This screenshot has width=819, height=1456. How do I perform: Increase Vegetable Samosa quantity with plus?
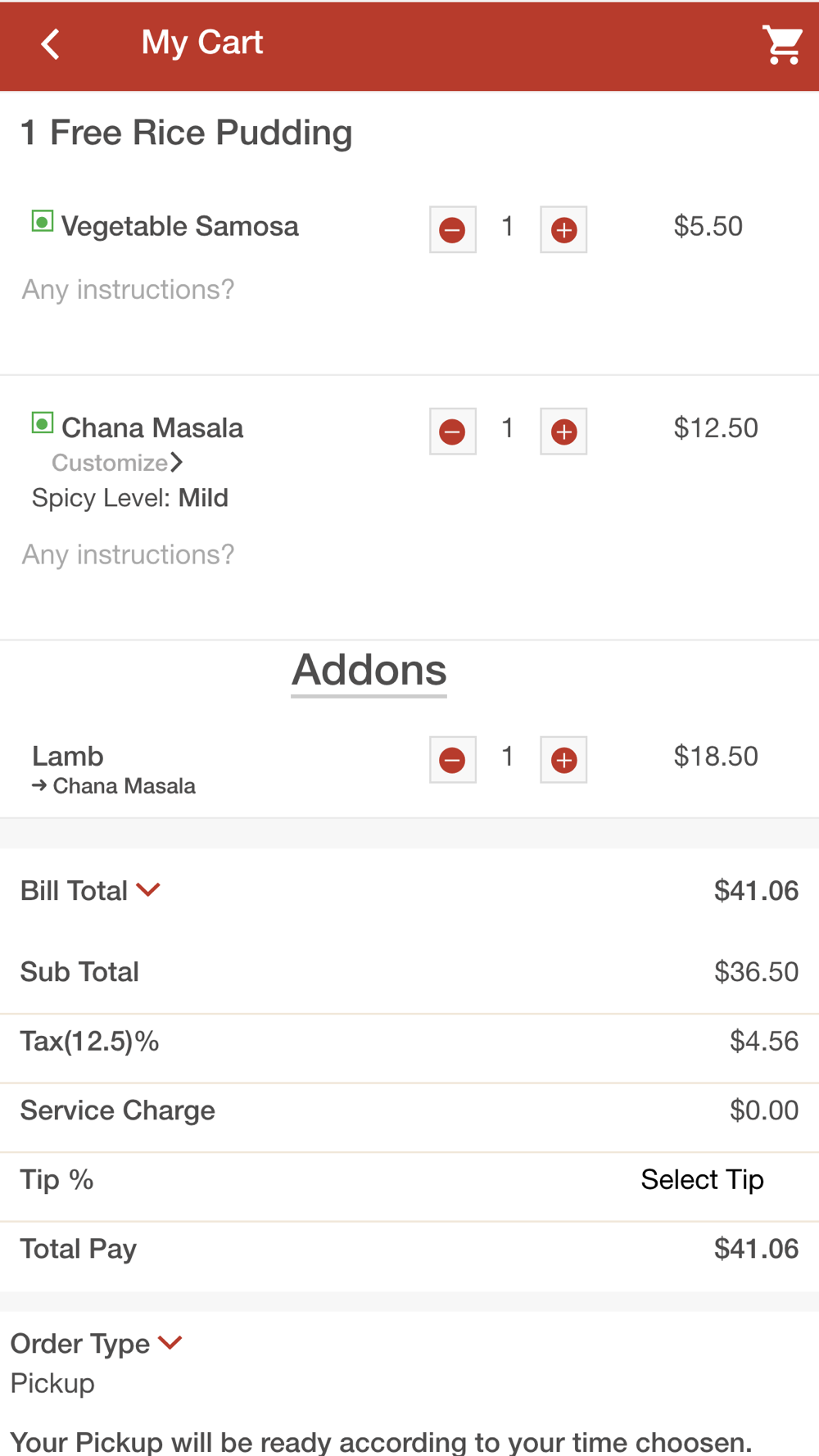[563, 229]
